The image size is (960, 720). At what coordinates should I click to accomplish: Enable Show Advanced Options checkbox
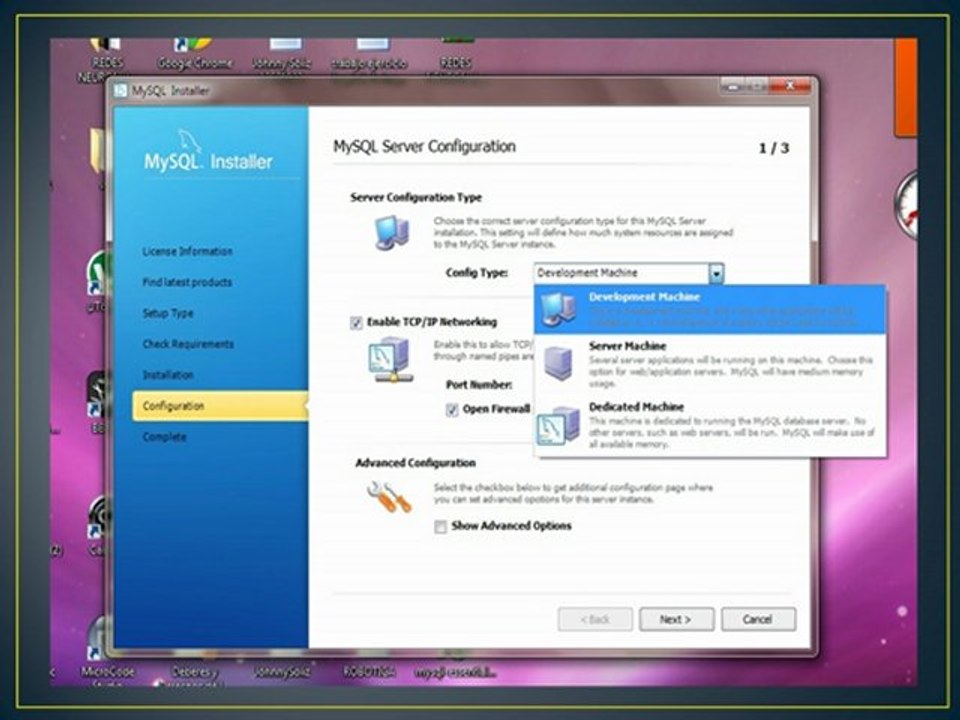point(440,527)
